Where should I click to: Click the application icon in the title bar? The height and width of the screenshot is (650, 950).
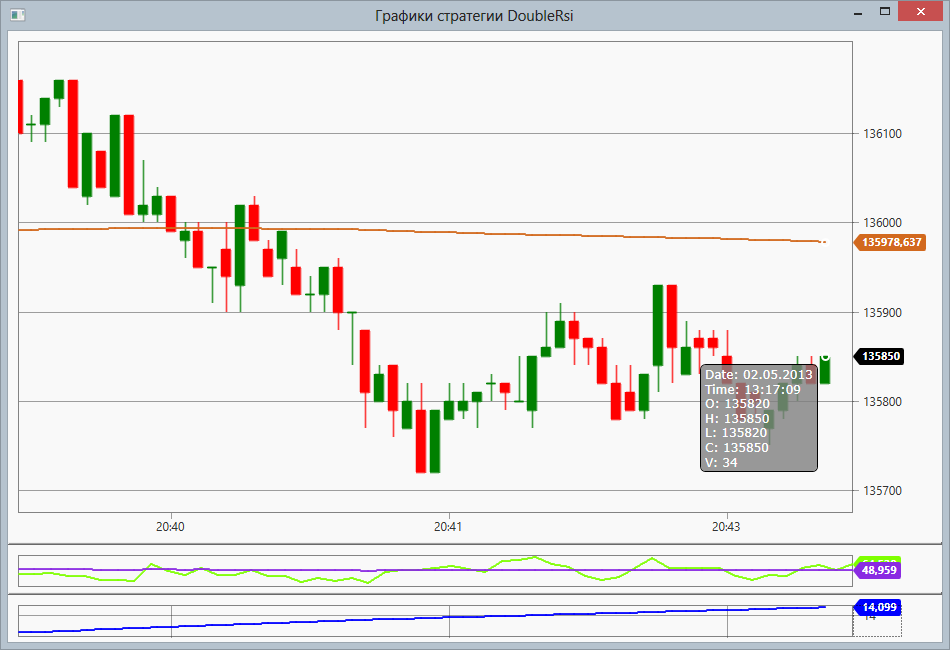tap(16, 15)
